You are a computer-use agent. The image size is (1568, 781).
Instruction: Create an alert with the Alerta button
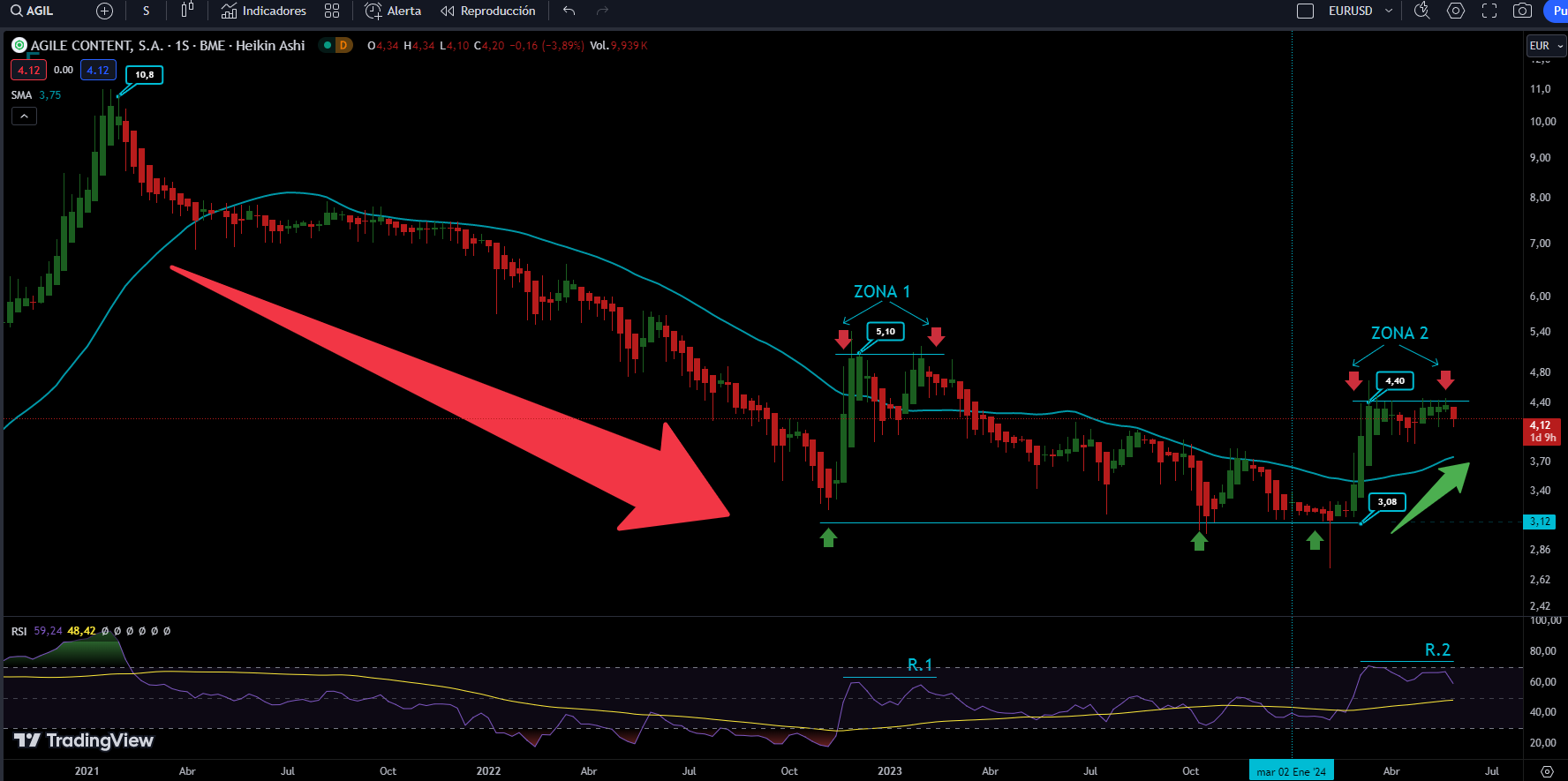click(393, 11)
